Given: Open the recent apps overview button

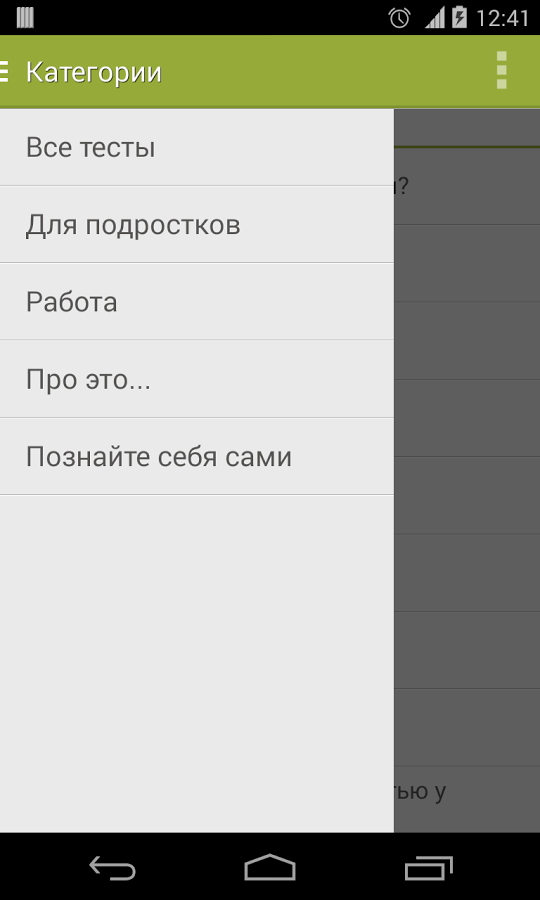Looking at the screenshot, I should 428,867.
